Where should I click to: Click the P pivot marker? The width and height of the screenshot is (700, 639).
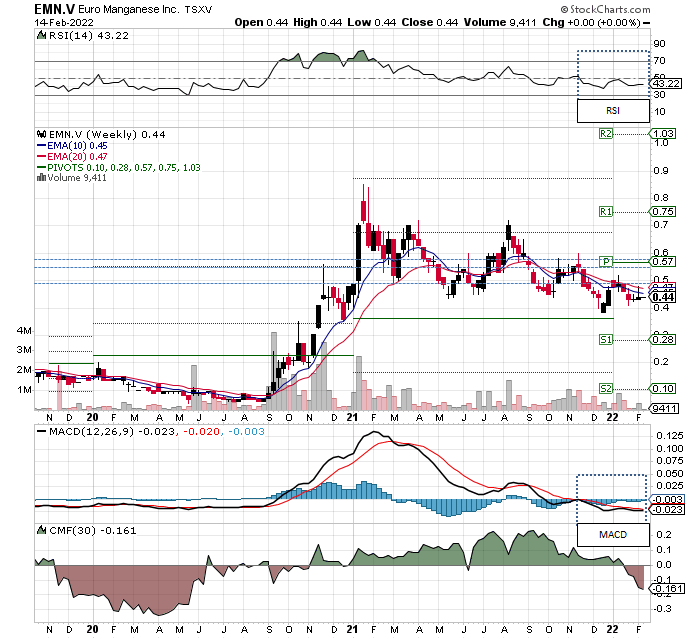[x=606, y=262]
